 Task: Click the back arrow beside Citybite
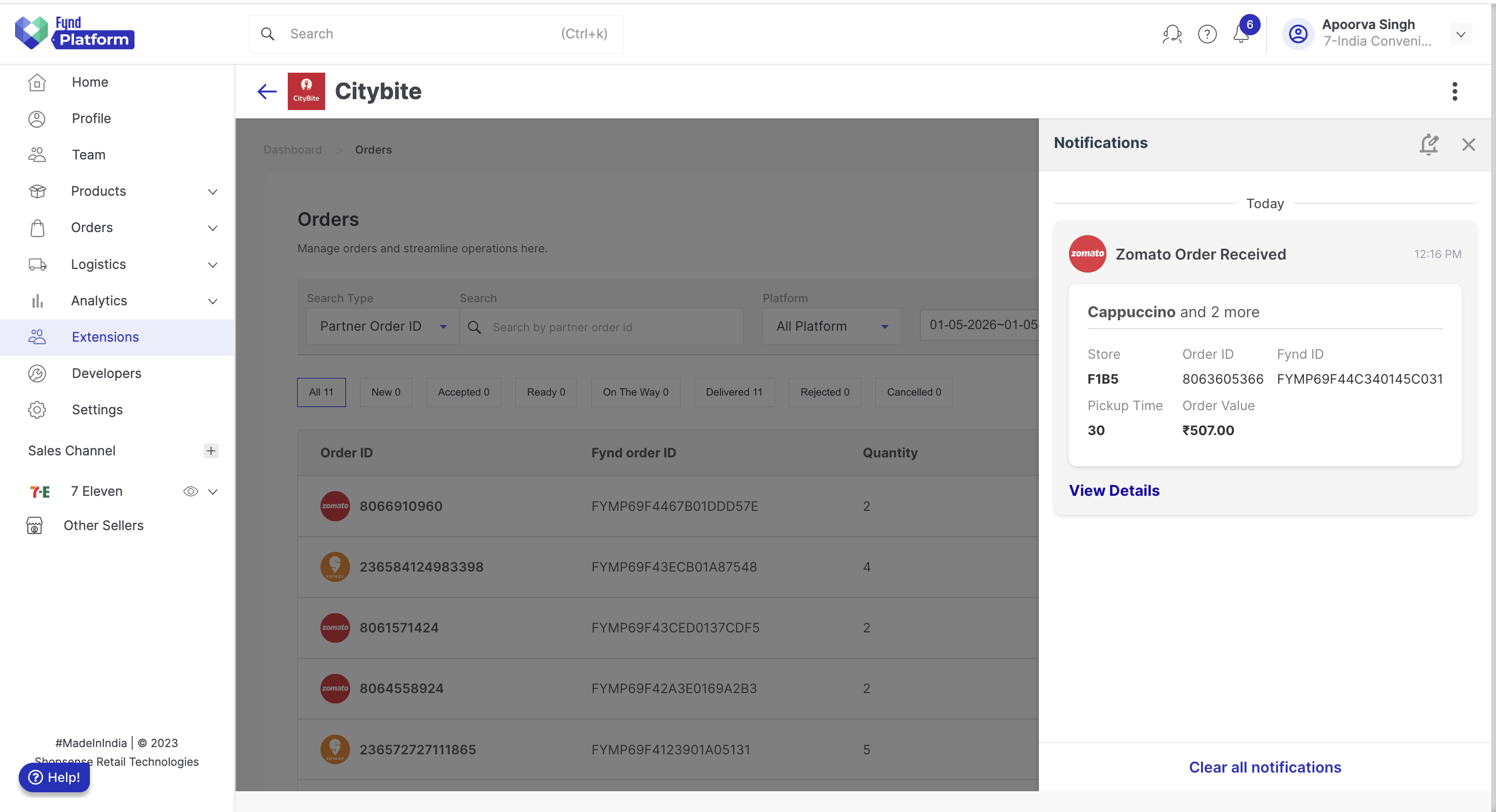point(267,91)
